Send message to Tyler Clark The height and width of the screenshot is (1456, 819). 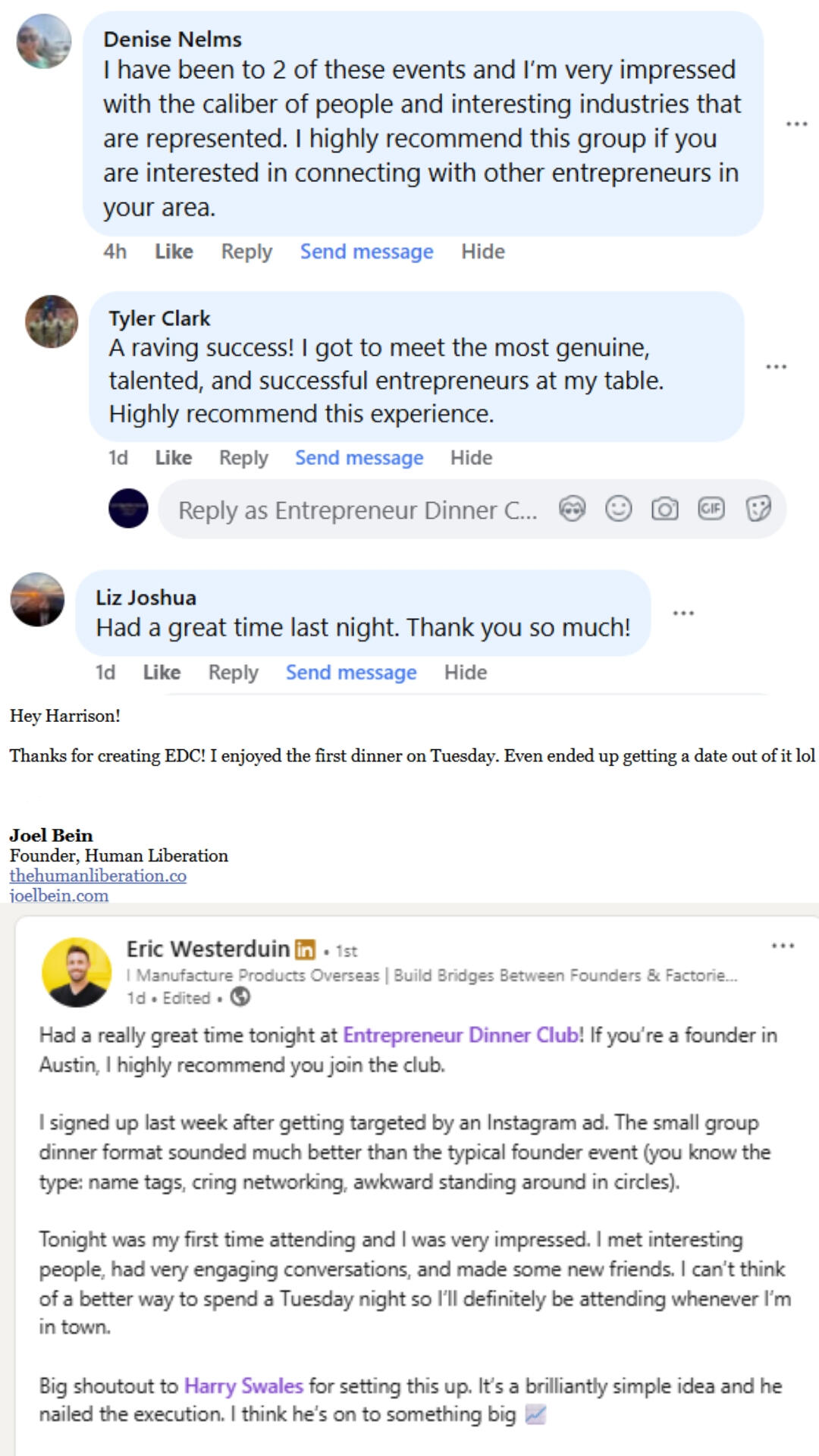(x=359, y=458)
